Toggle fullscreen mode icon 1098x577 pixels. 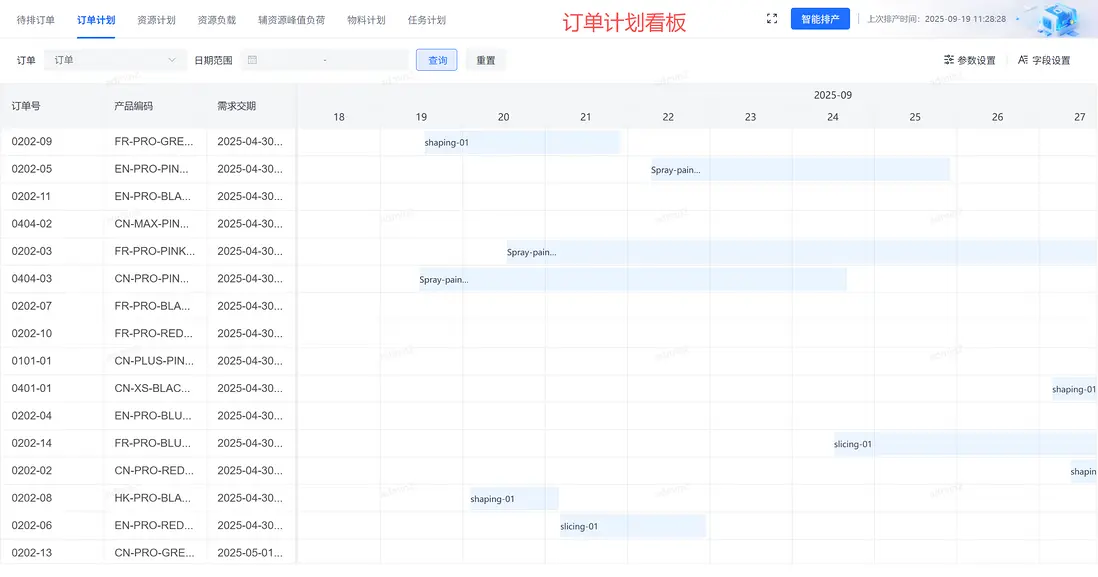click(x=772, y=19)
